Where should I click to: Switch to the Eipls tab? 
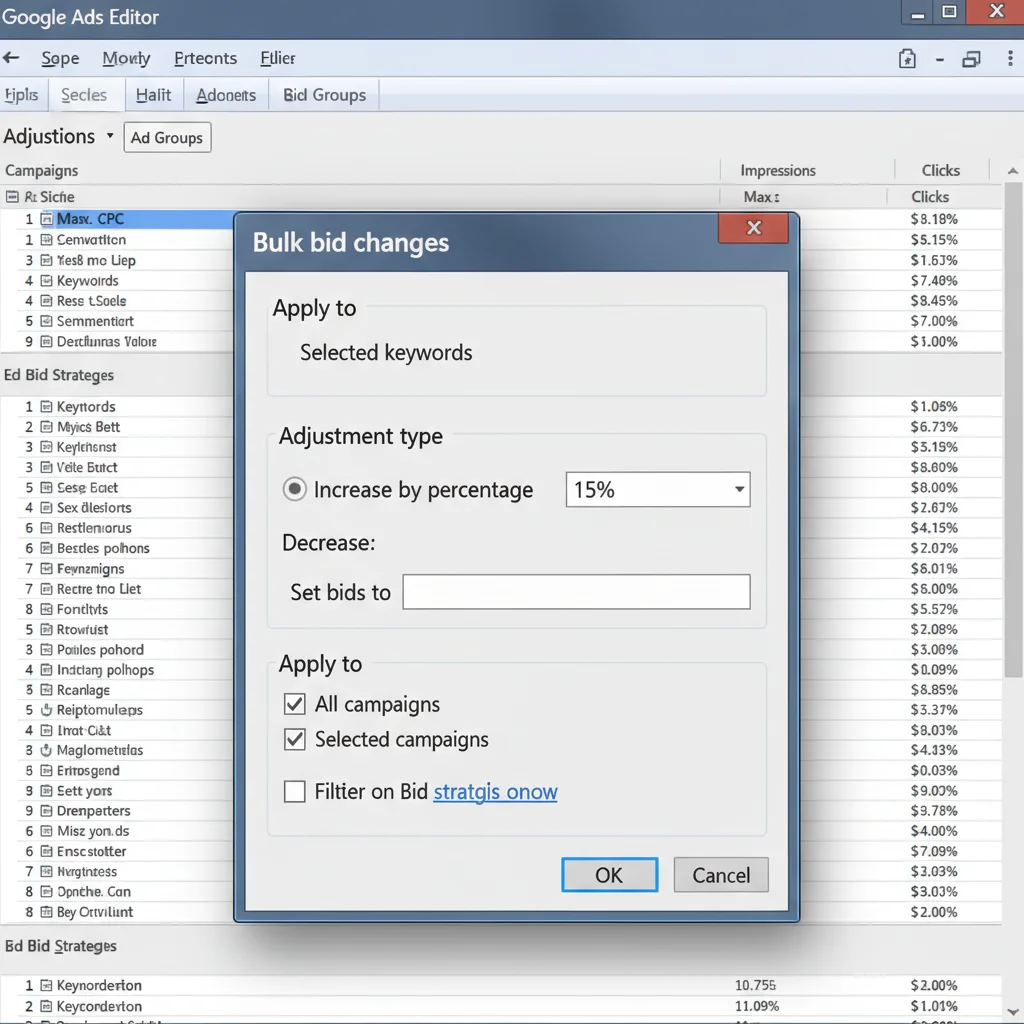point(22,95)
